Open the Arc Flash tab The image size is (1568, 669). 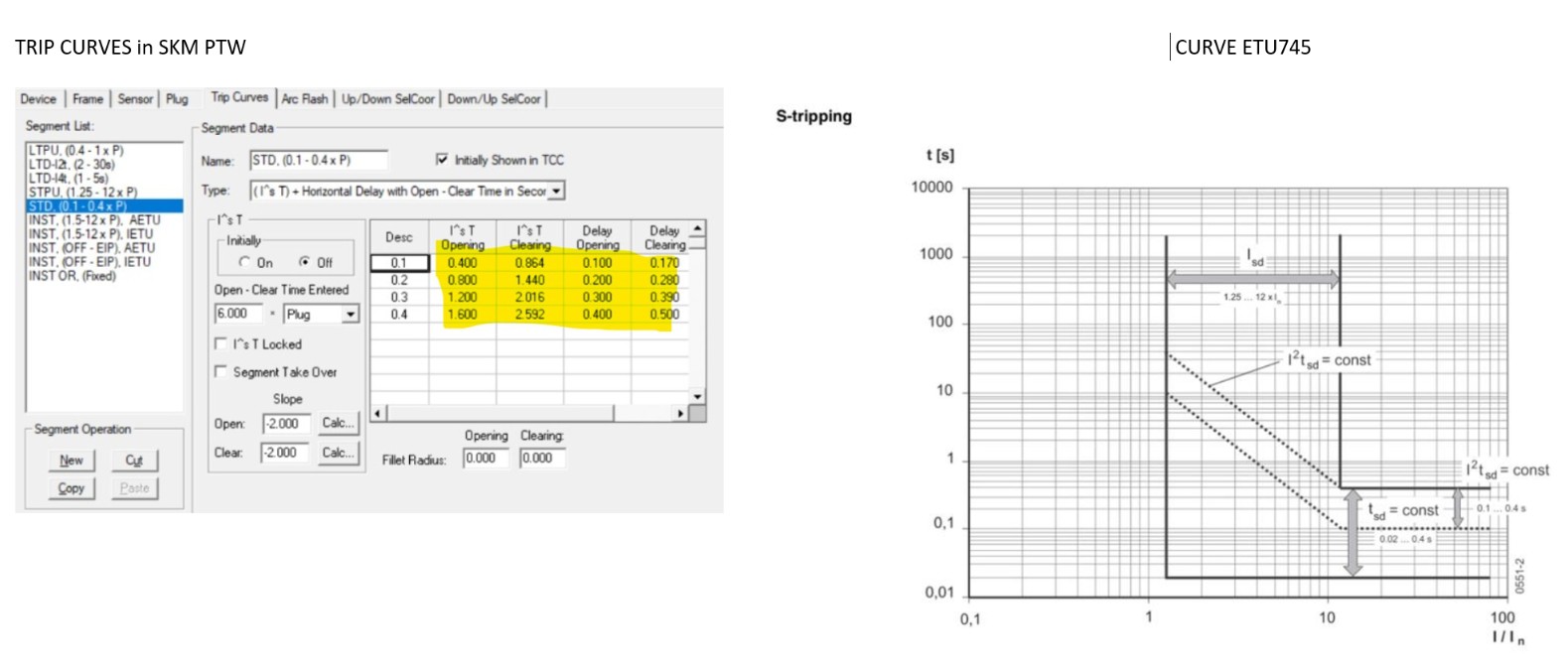[304, 99]
